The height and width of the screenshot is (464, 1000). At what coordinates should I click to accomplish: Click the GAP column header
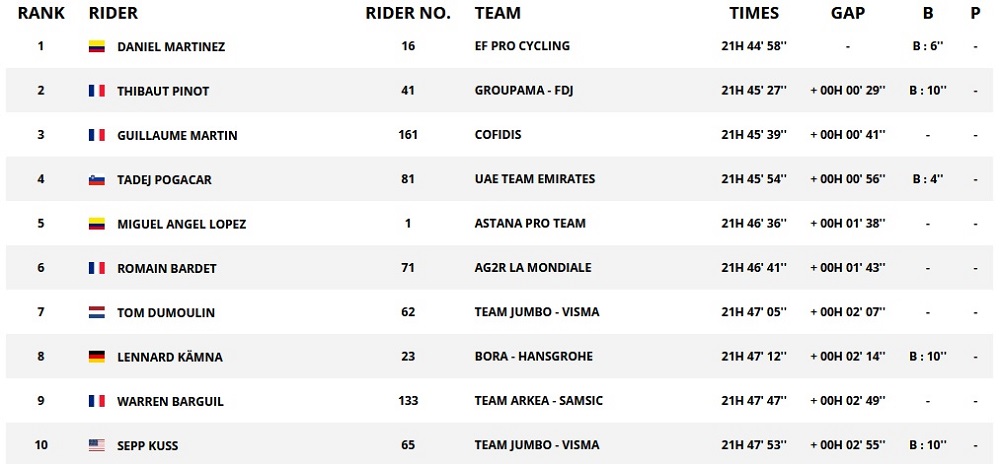click(848, 14)
